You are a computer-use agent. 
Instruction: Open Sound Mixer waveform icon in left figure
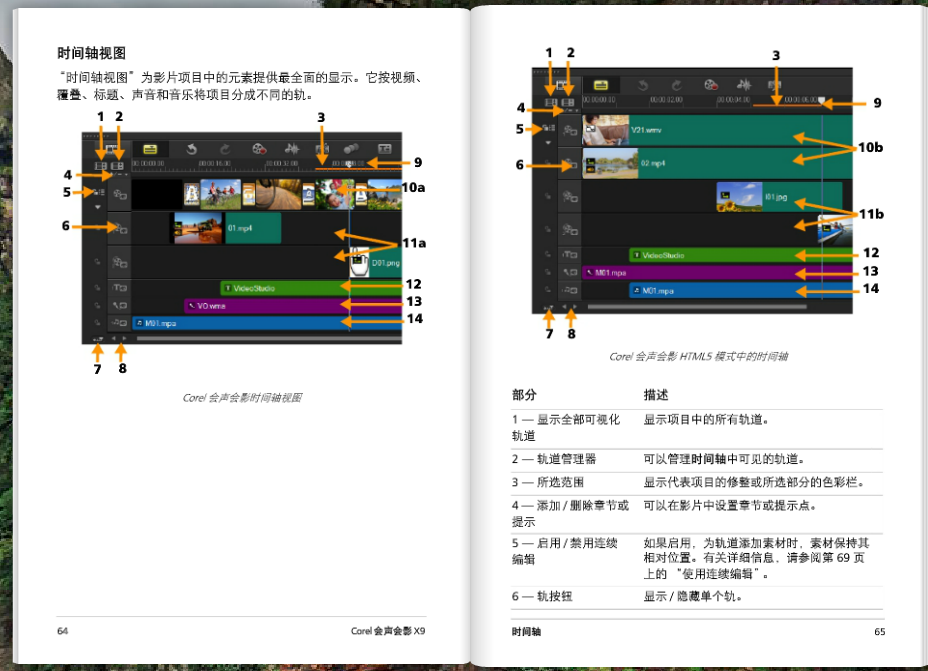[x=292, y=149]
